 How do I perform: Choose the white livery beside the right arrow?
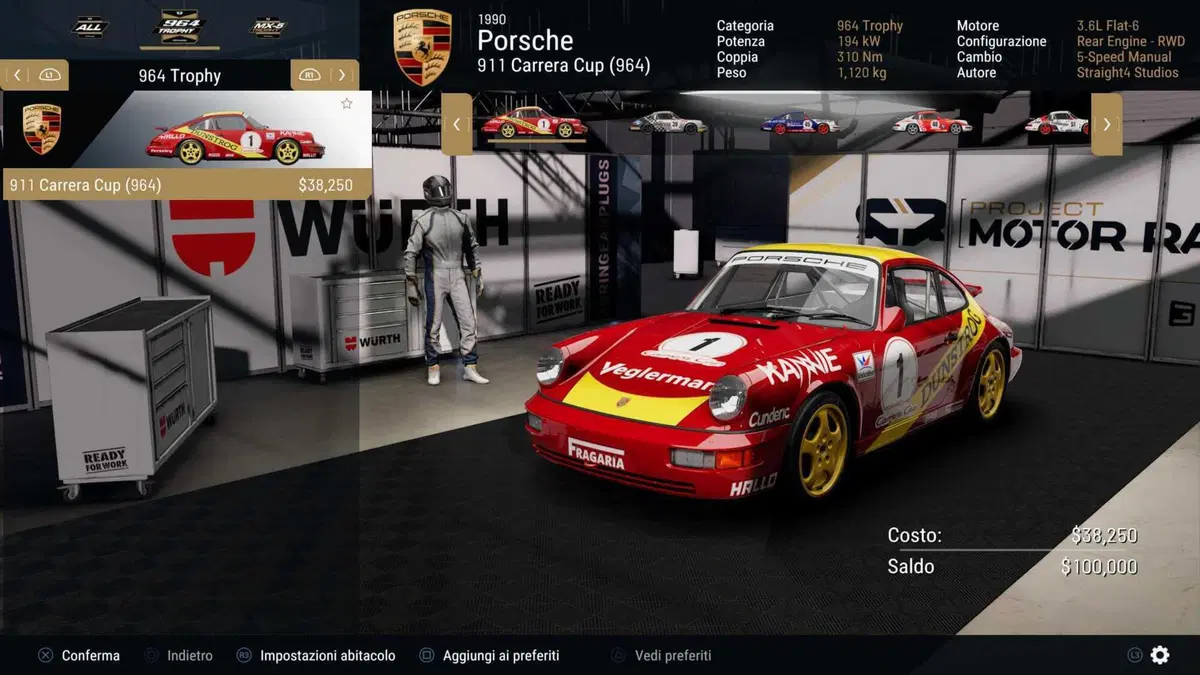pyautogui.click(x=1056, y=122)
